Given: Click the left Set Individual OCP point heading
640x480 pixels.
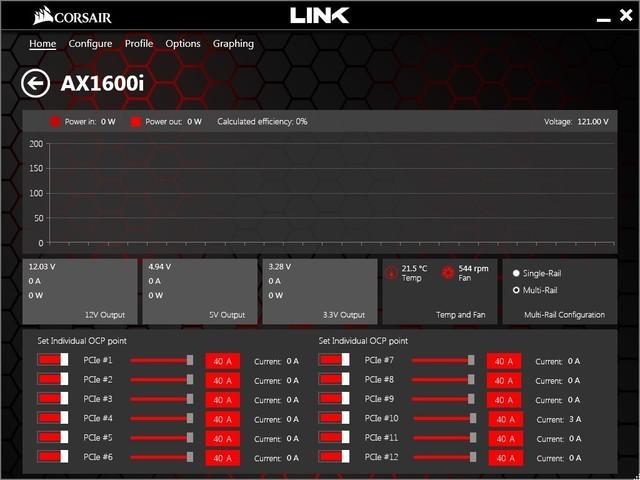Looking at the screenshot, I should pyautogui.click(x=82, y=341).
